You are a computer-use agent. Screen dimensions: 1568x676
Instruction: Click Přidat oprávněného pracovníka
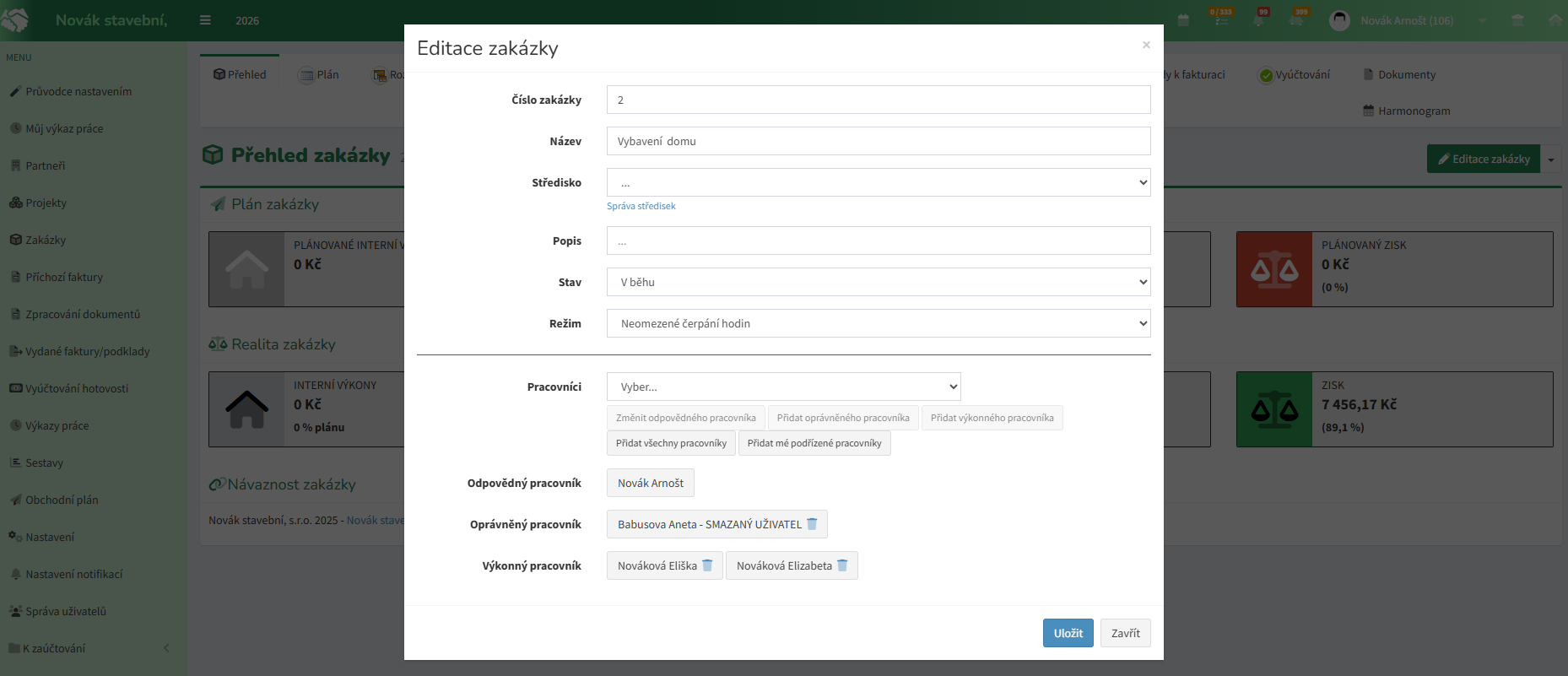tap(843, 418)
